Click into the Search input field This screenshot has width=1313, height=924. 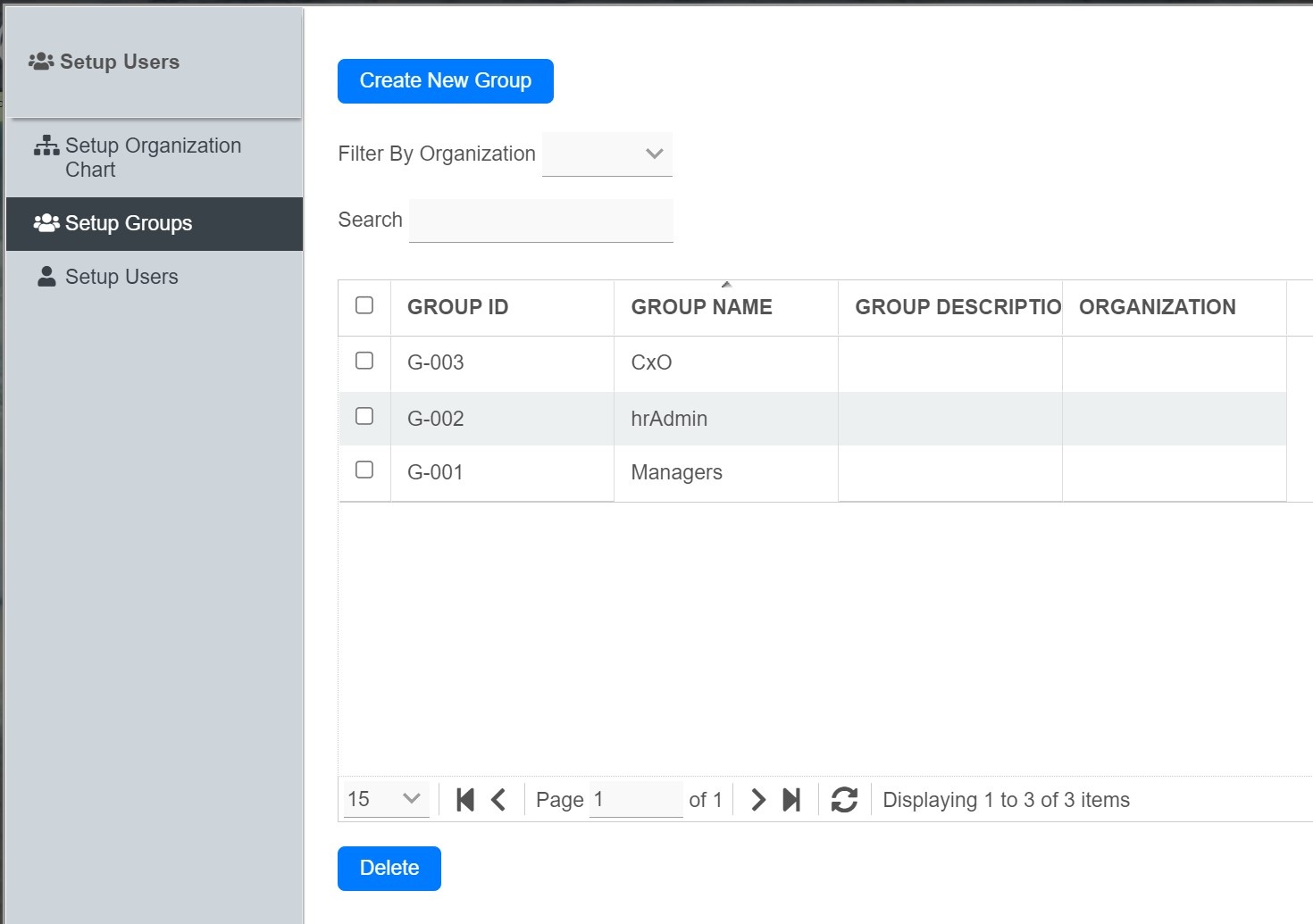[540, 221]
